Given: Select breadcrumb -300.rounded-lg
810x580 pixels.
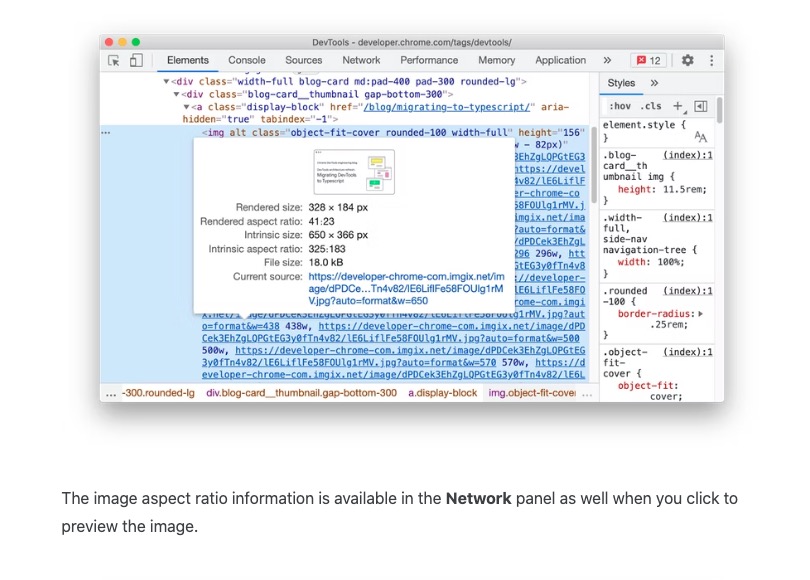Looking at the screenshot, I should point(158,393).
